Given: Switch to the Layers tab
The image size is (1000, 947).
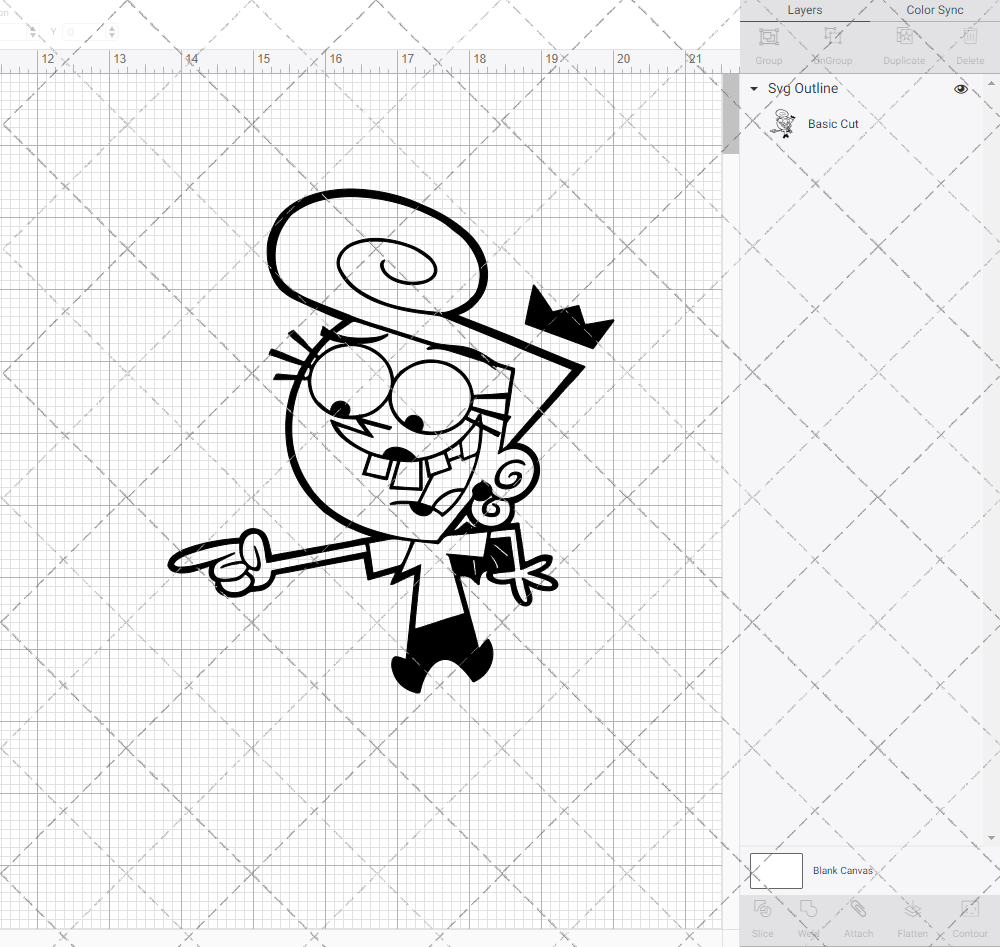Looking at the screenshot, I should click(x=804, y=10).
